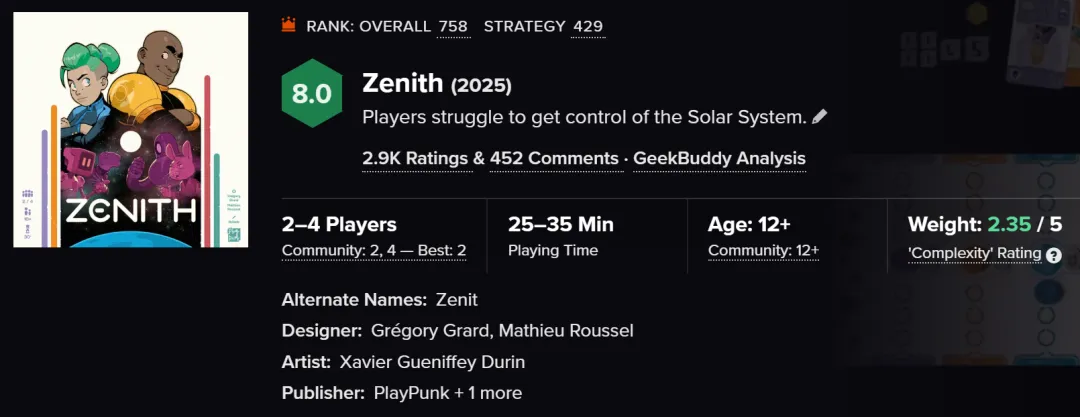1080x417 pixels.
Task: Click the complexity rating help icon
Action: [1053, 255]
